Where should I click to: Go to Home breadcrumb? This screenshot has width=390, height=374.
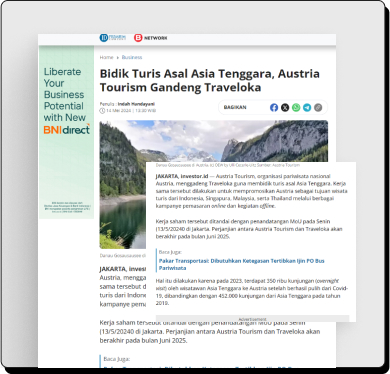[106, 57]
